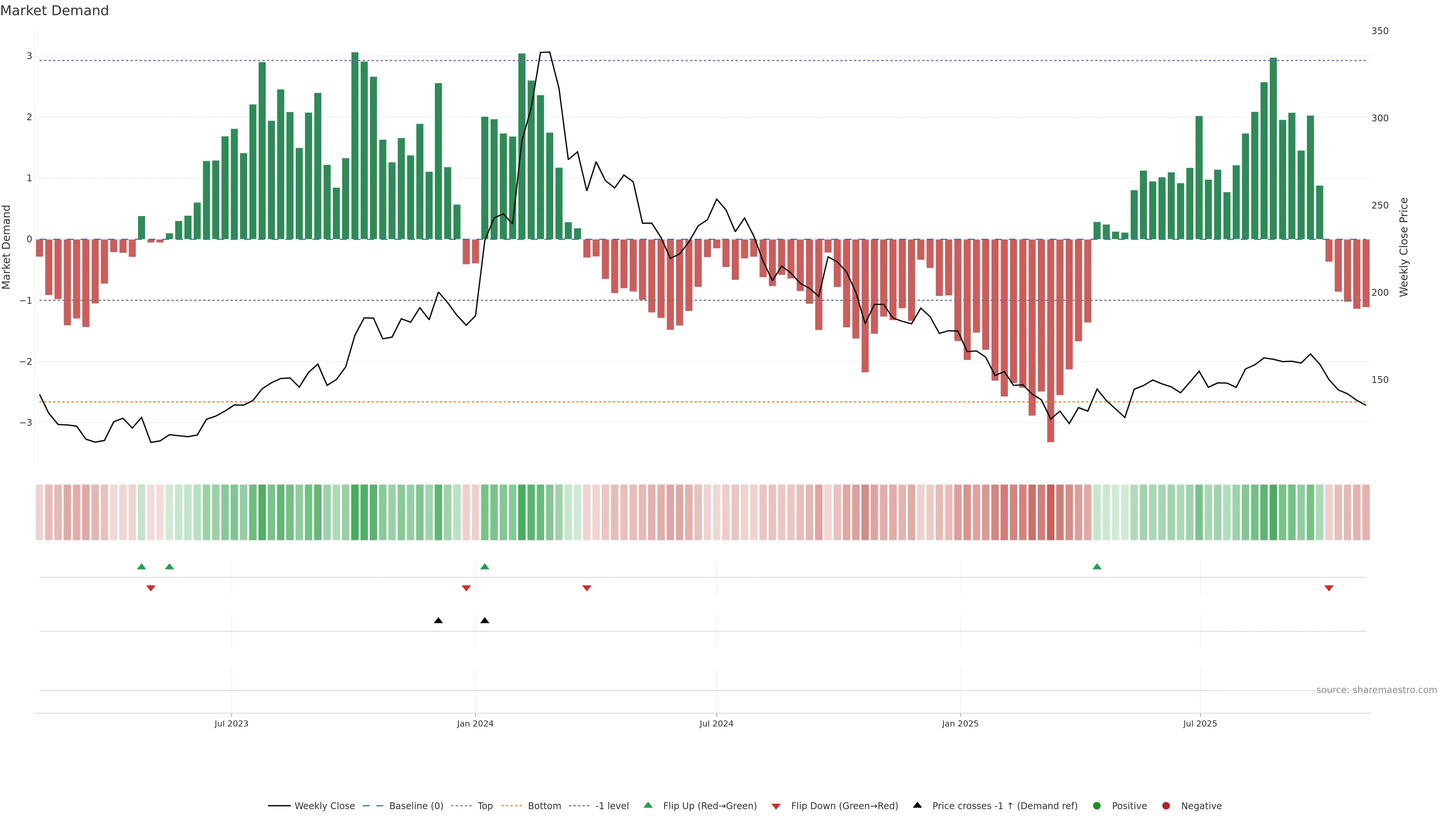Toggle the -1 level legend entry

click(x=612, y=806)
